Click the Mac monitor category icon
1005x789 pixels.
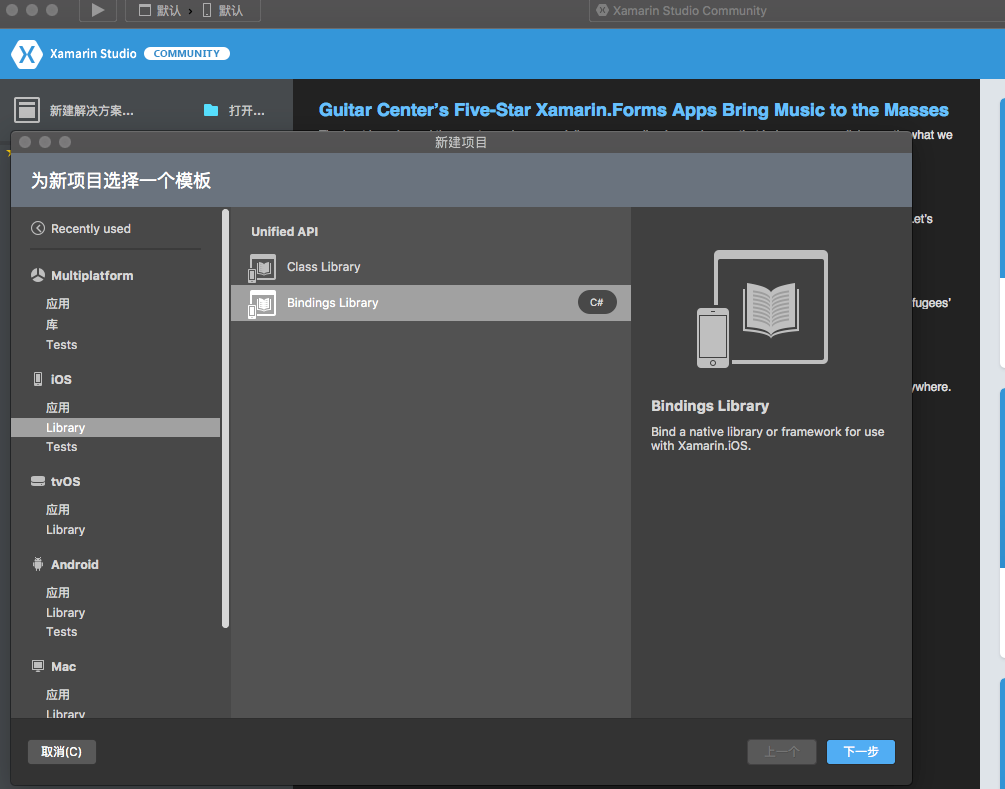(x=38, y=666)
